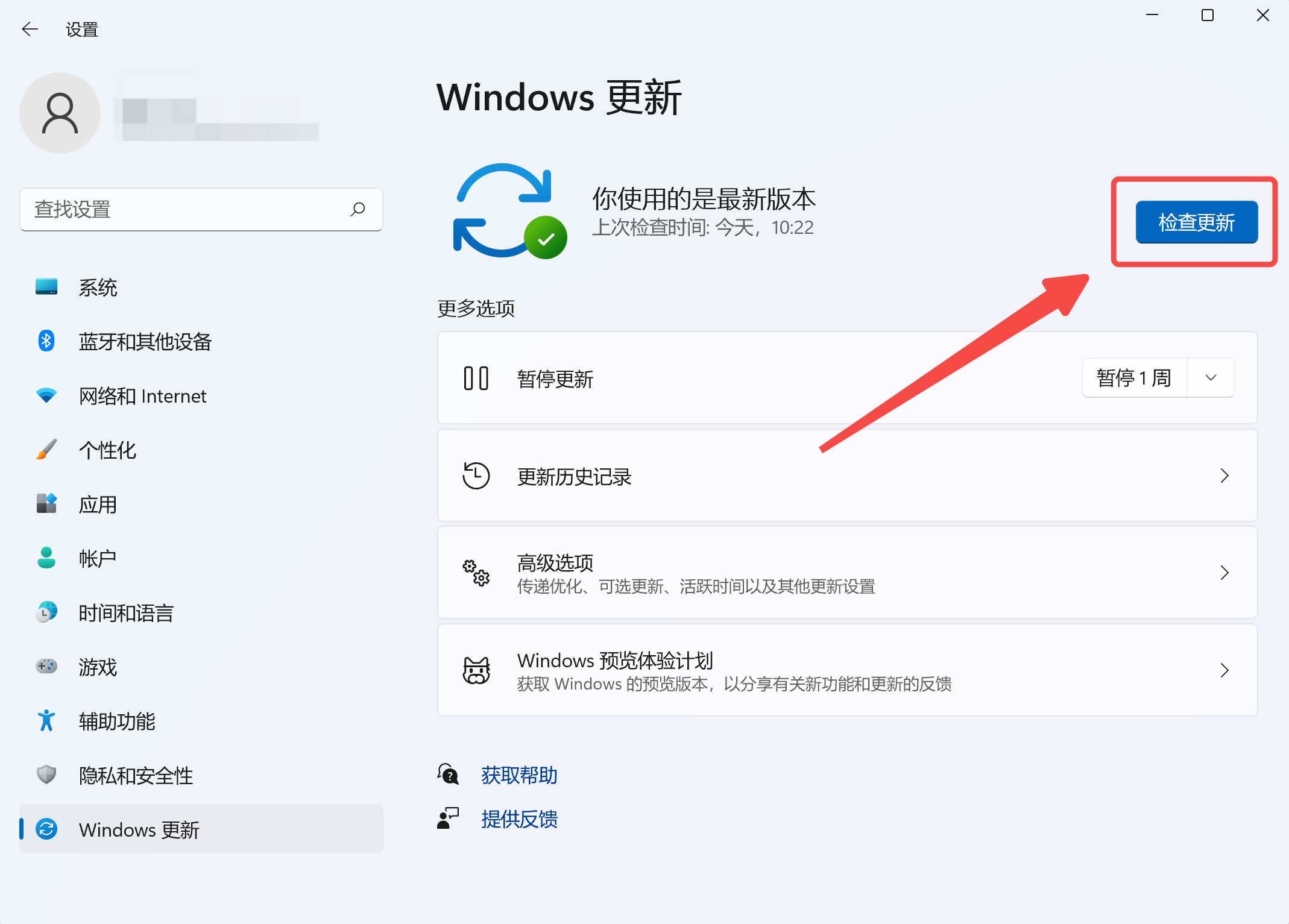Screen dimensions: 1289x924
Task: Go to 网络和 Internet settings
Action: click(x=201, y=395)
